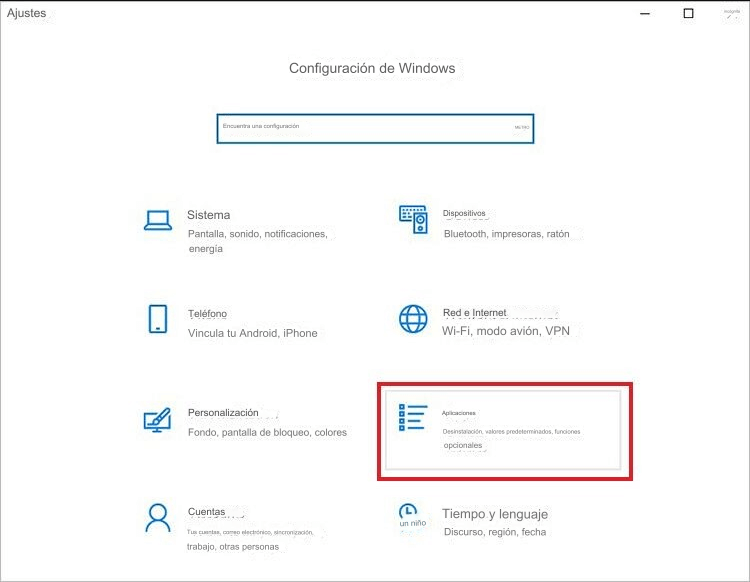Viewport: 750px width, 582px height.
Task: Click the Sistema laptop icon
Action: click(158, 220)
